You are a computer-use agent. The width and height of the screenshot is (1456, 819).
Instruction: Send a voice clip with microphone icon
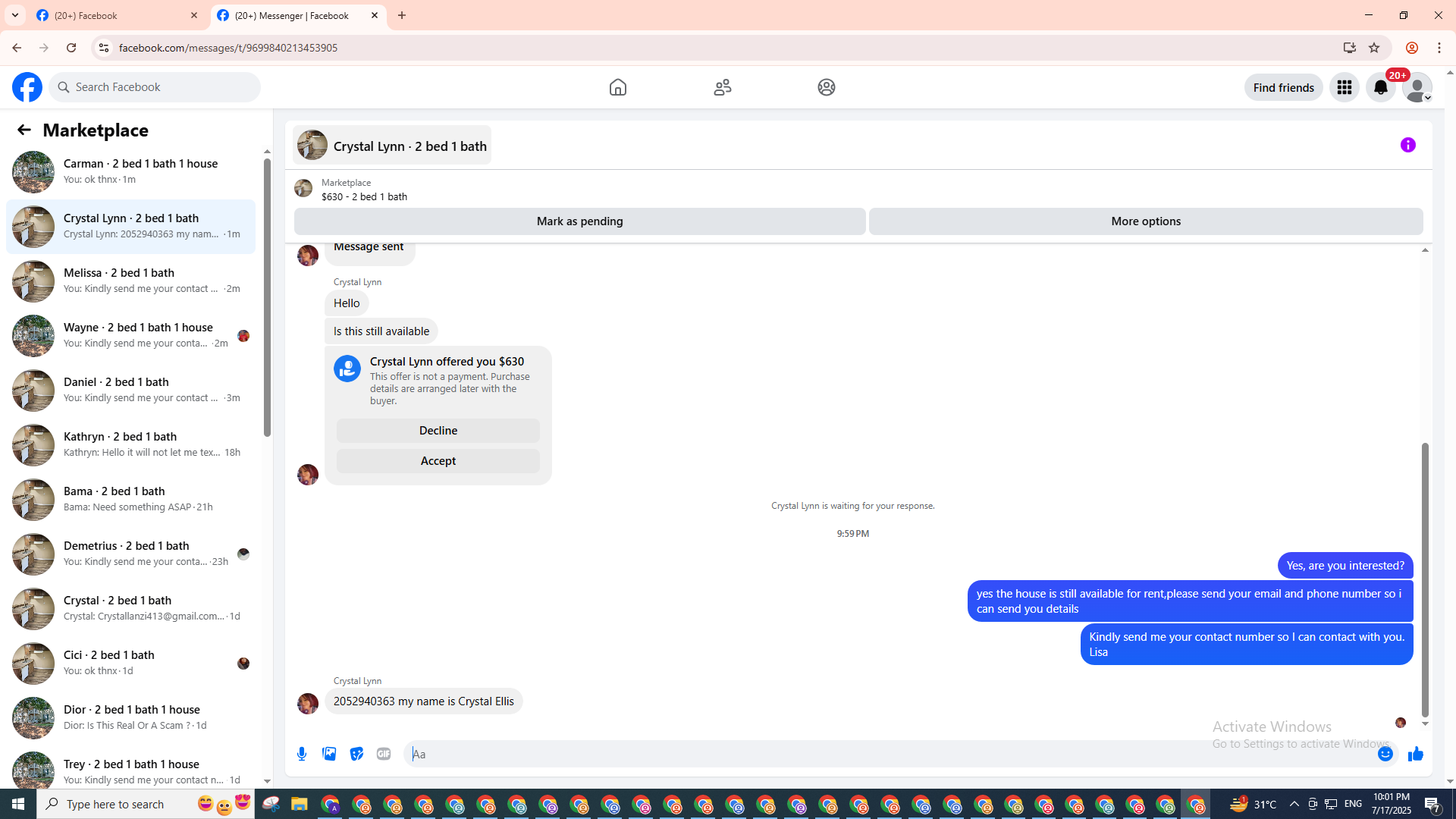(302, 754)
